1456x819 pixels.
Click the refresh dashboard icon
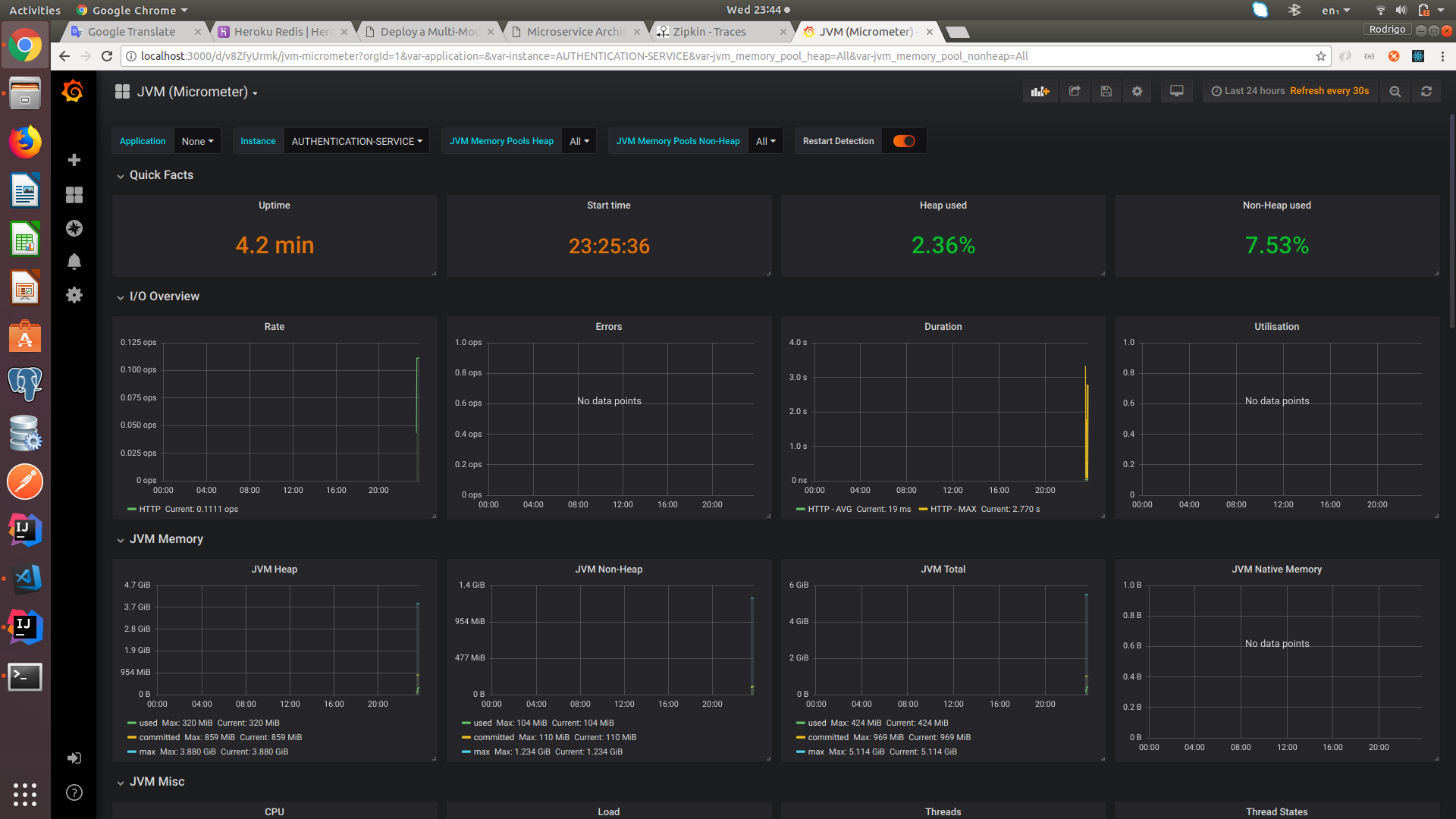point(1426,91)
